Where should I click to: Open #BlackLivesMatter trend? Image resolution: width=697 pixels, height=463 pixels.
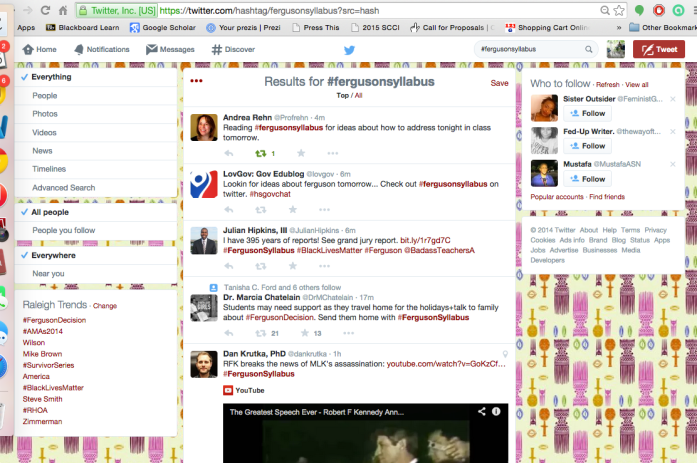(53, 387)
